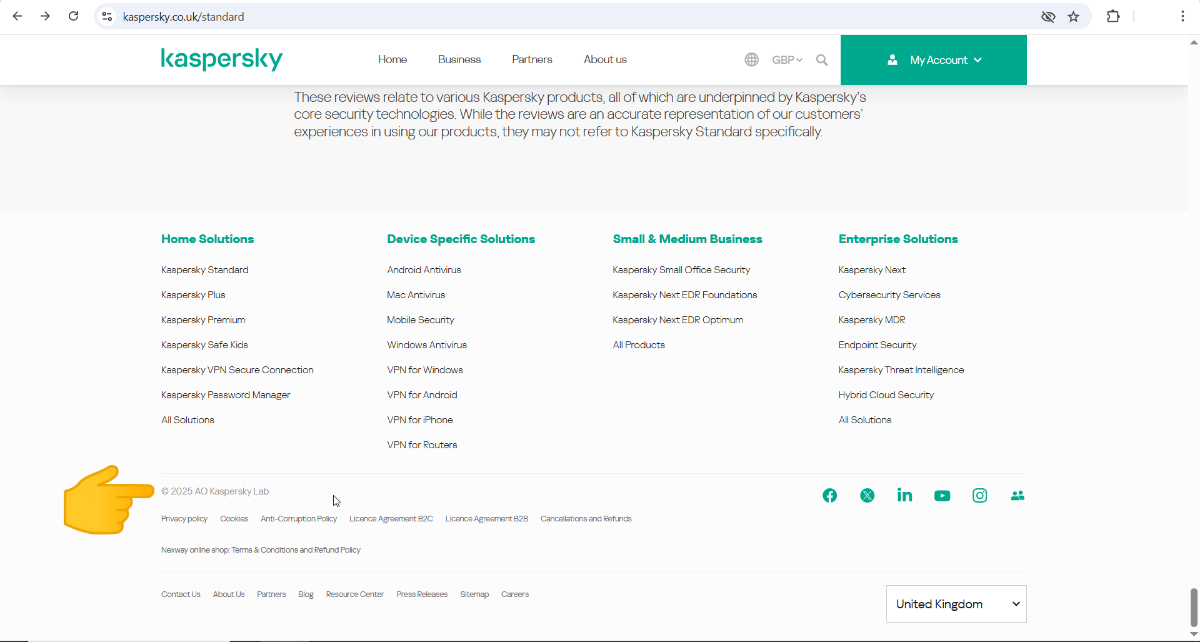This screenshot has height=642, width=1200.
Task: Open Licence Agreement B2C link
Action: point(391,519)
